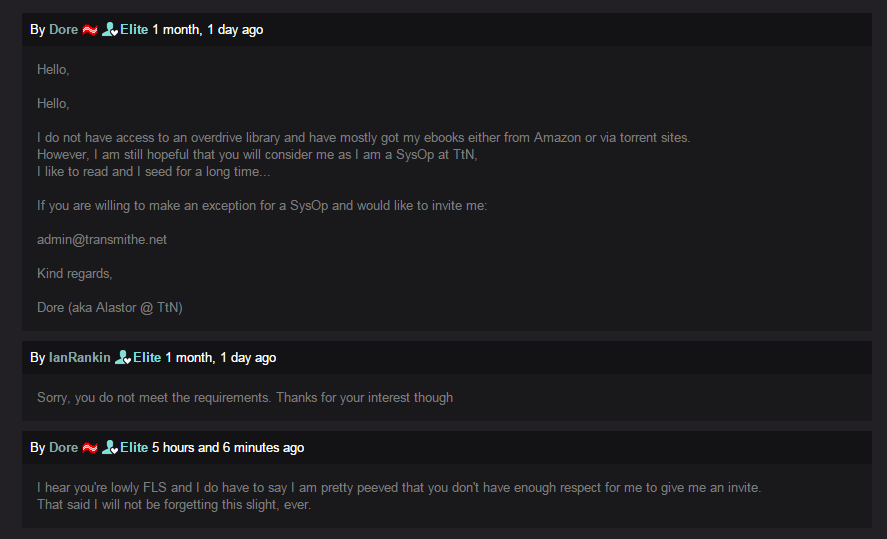Open IanRankin's user profile link

[x=80, y=358]
